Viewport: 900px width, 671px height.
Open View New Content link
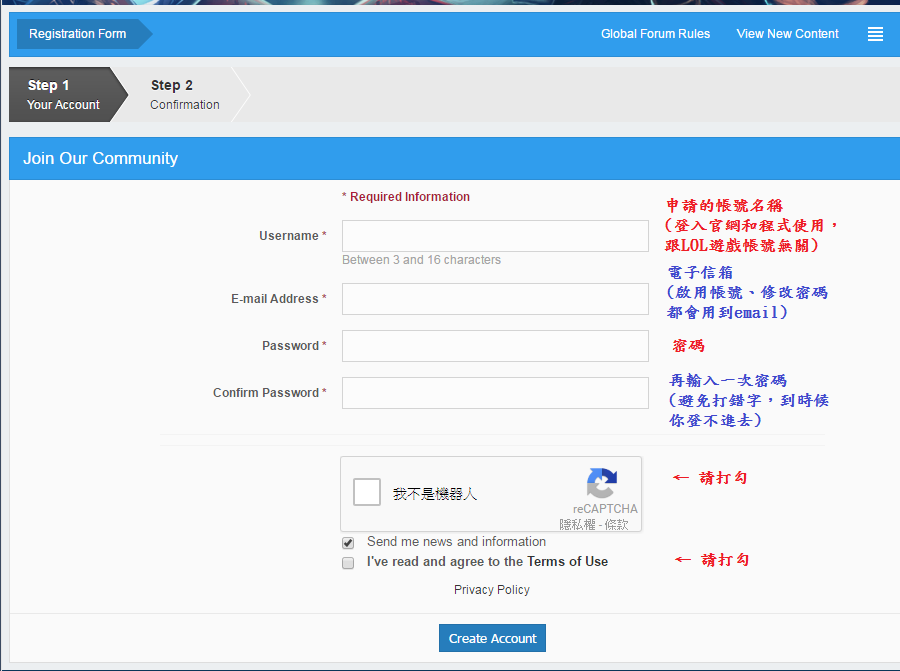(787, 34)
